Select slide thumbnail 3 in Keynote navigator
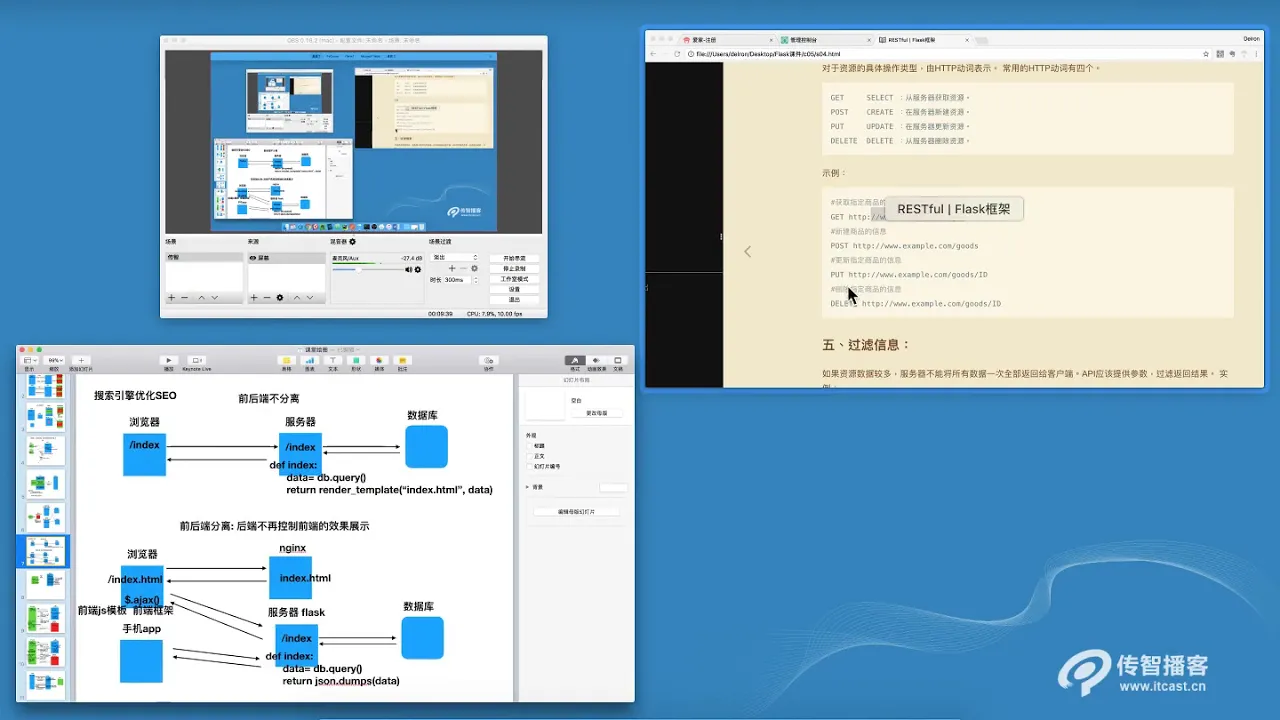 click(46, 416)
